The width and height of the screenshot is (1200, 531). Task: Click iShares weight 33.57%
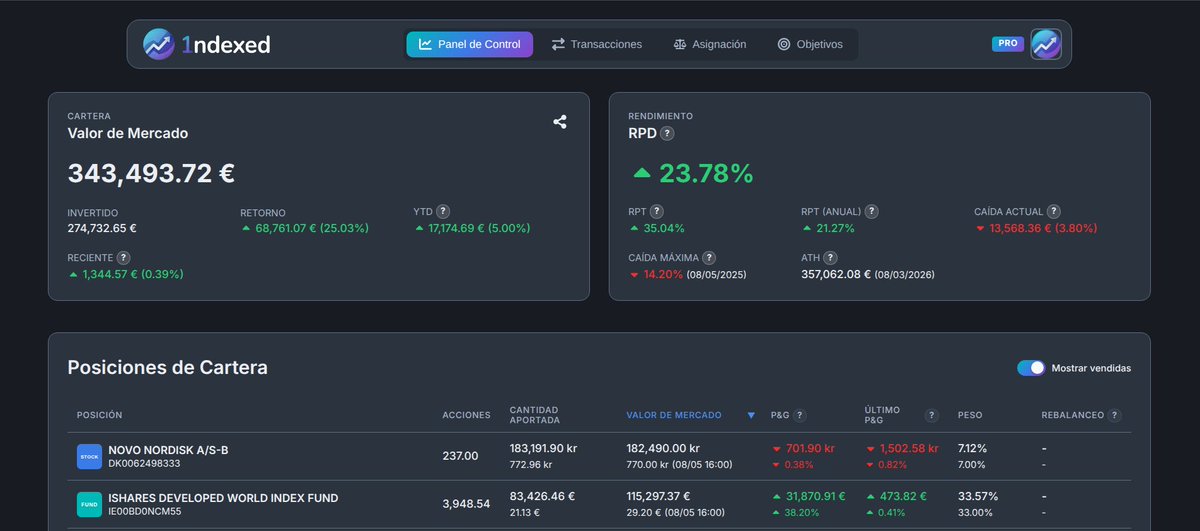coord(977,497)
